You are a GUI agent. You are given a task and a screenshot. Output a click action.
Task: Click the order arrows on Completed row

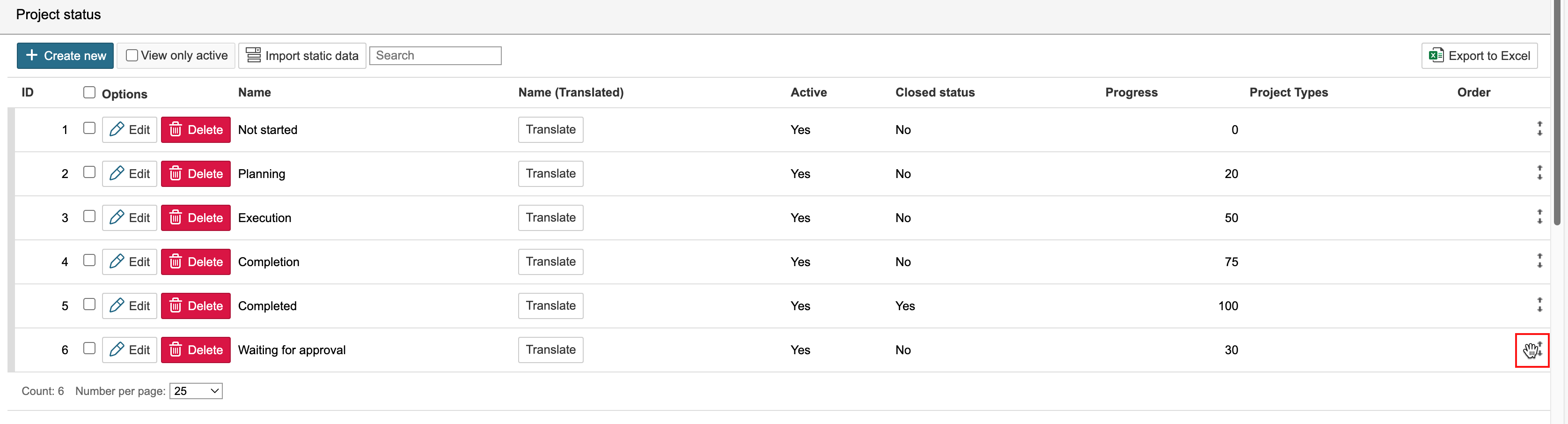(1539, 305)
